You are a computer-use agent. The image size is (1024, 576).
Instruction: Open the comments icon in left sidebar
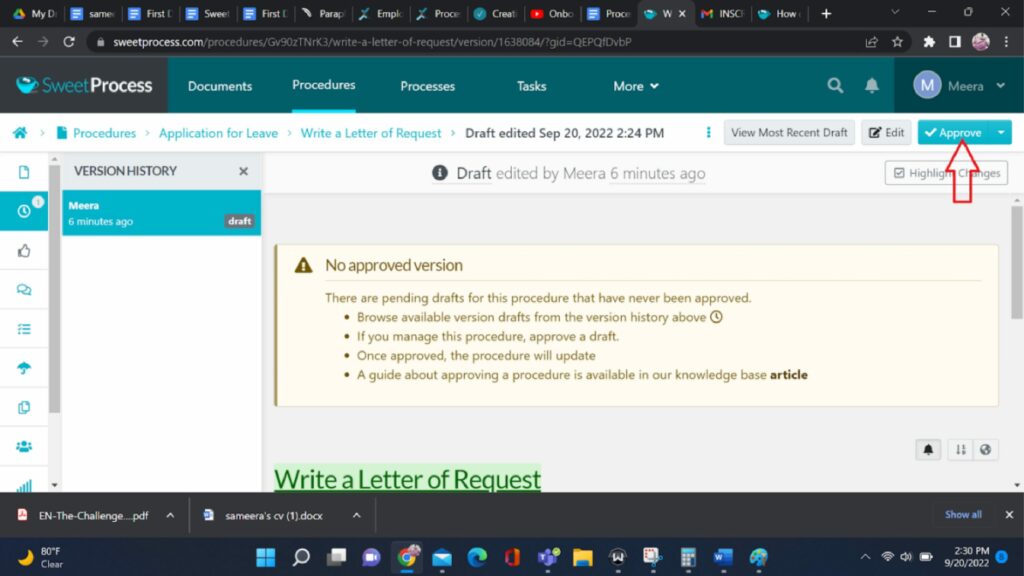[x=24, y=290]
